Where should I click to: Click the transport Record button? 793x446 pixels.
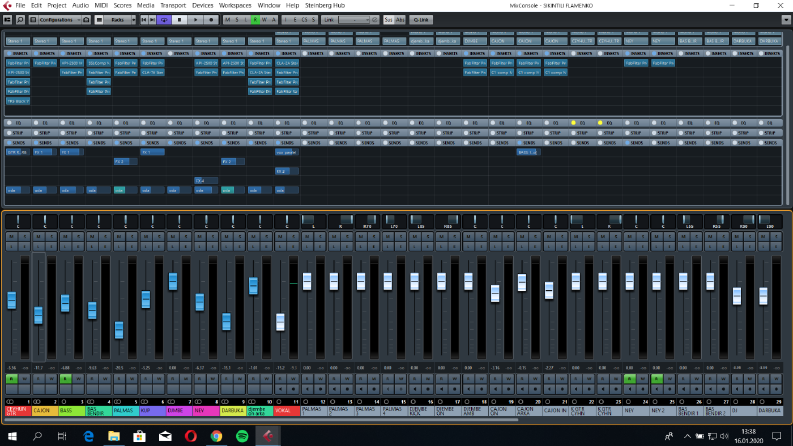[x=211, y=20]
